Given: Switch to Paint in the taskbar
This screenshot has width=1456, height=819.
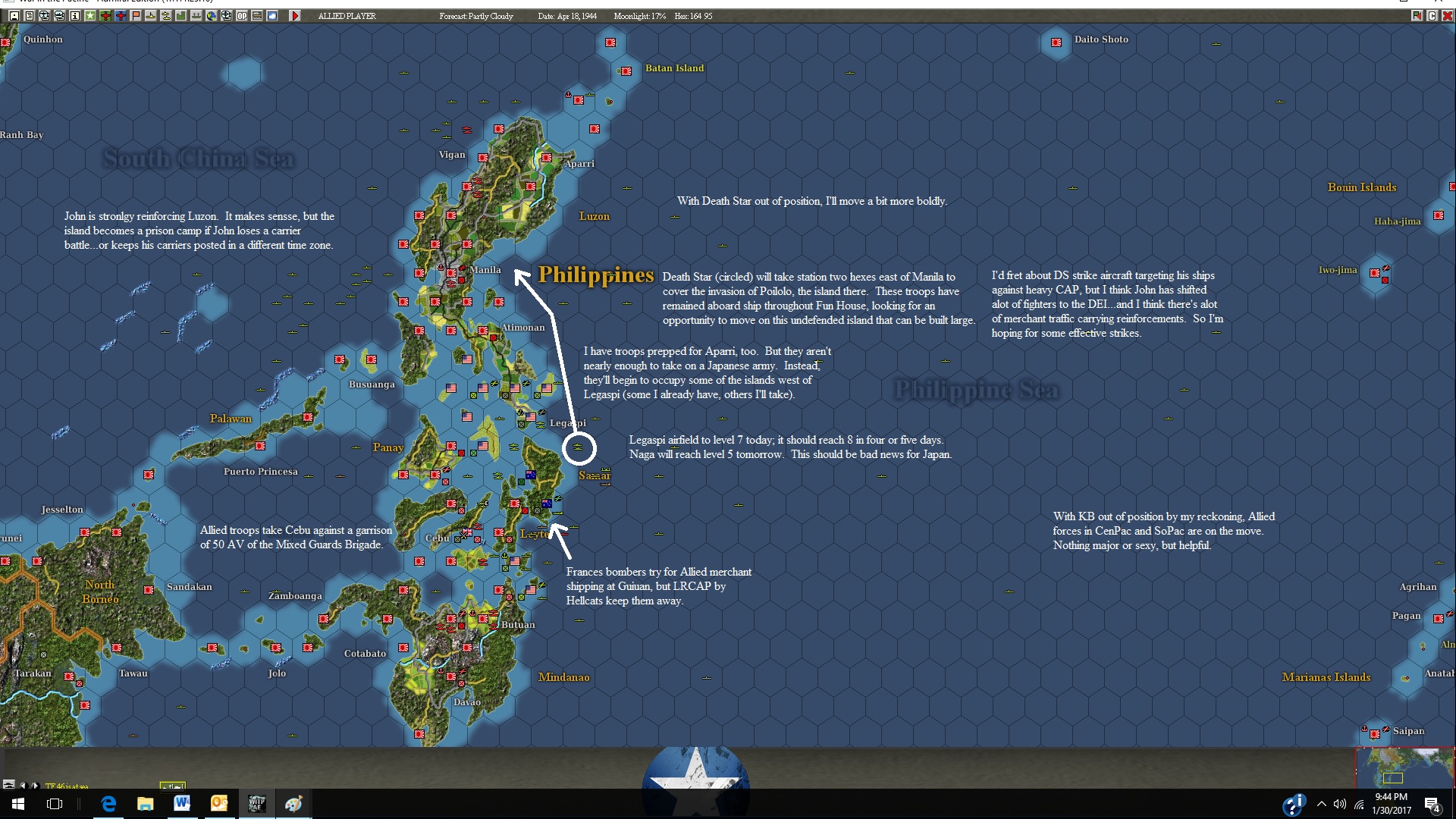Looking at the screenshot, I should click(x=293, y=804).
